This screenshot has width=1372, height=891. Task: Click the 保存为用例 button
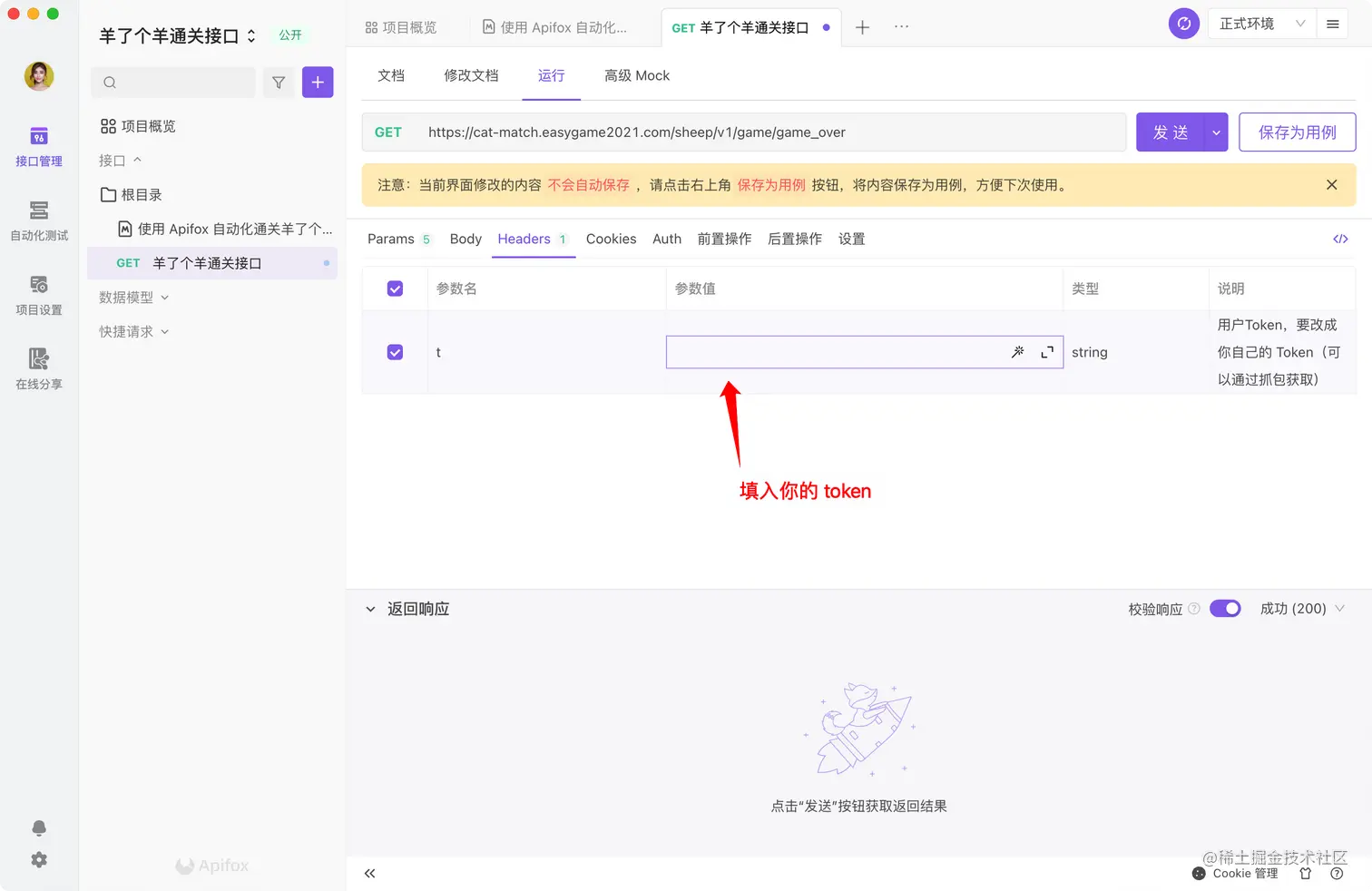[1298, 132]
